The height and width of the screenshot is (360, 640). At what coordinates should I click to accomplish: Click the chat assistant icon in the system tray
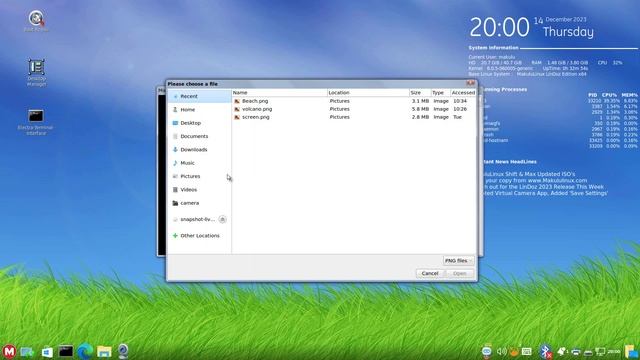[x=487, y=352]
